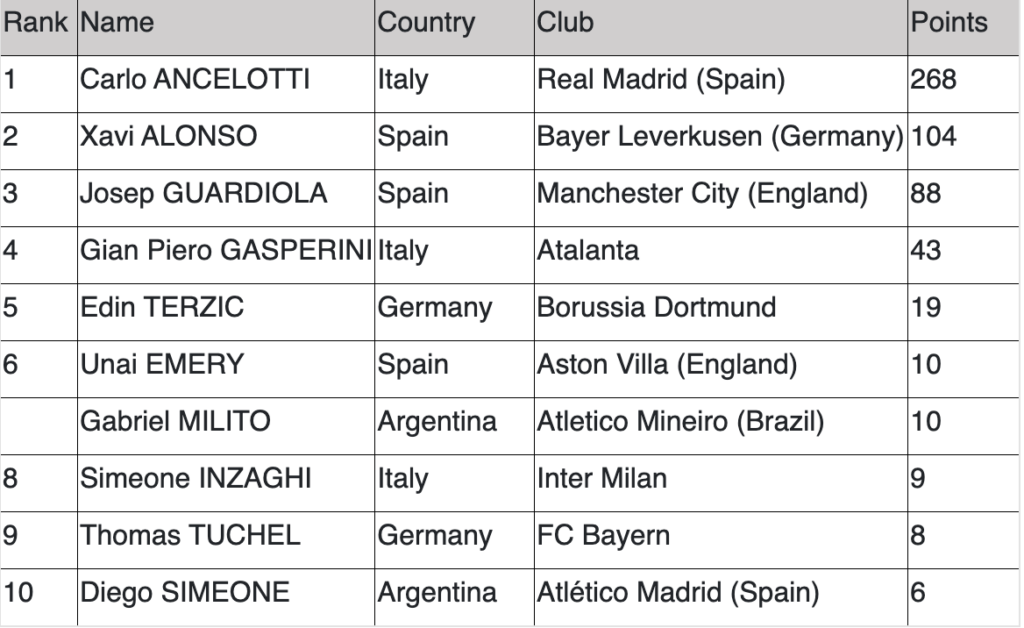Viewport: 1024px width, 628px height.
Task: Select the Xavi ALONSO name cell
Action: tap(226, 141)
